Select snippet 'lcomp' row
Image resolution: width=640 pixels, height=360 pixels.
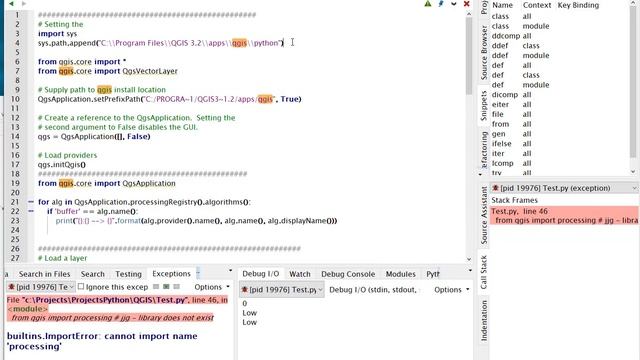(560, 163)
